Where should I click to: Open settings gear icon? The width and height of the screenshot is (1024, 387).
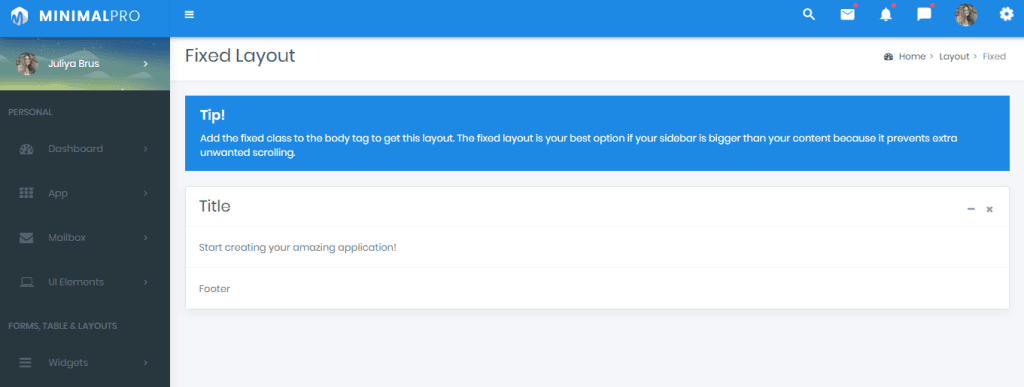click(x=1006, y=14)
